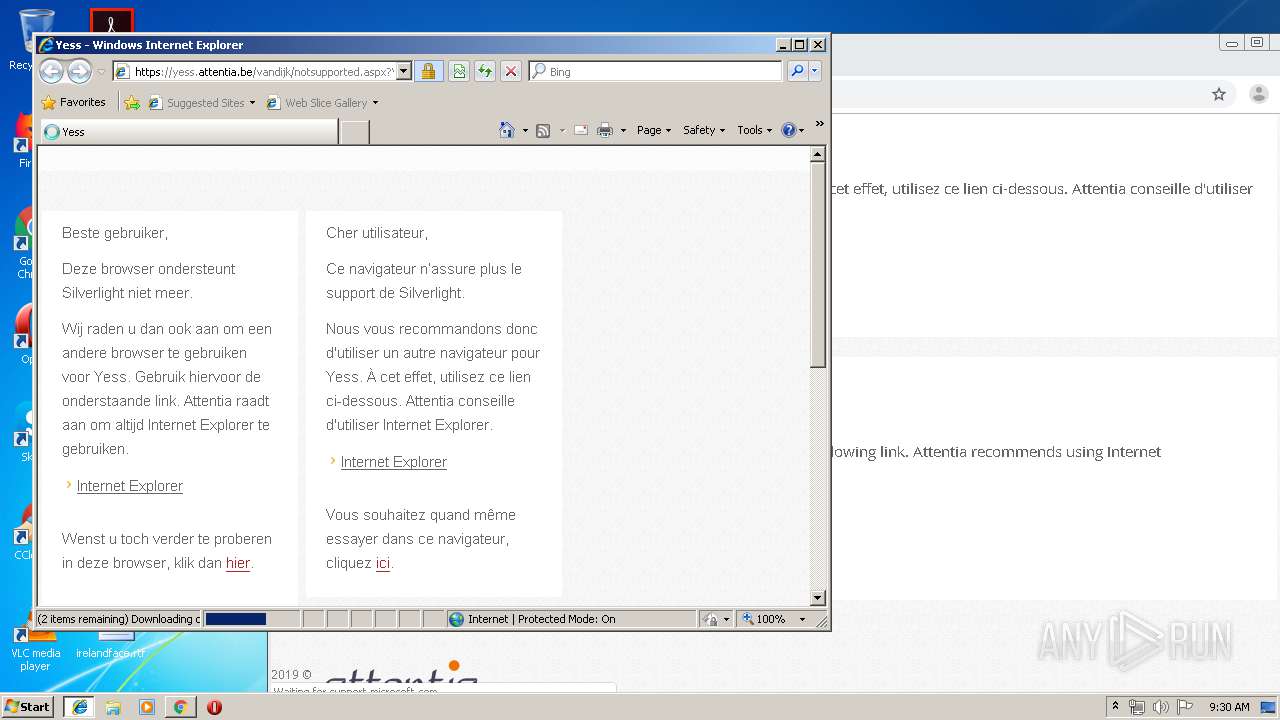Open the Tools menu
Screen dimensions: 1280x720
tap(755, 130)
